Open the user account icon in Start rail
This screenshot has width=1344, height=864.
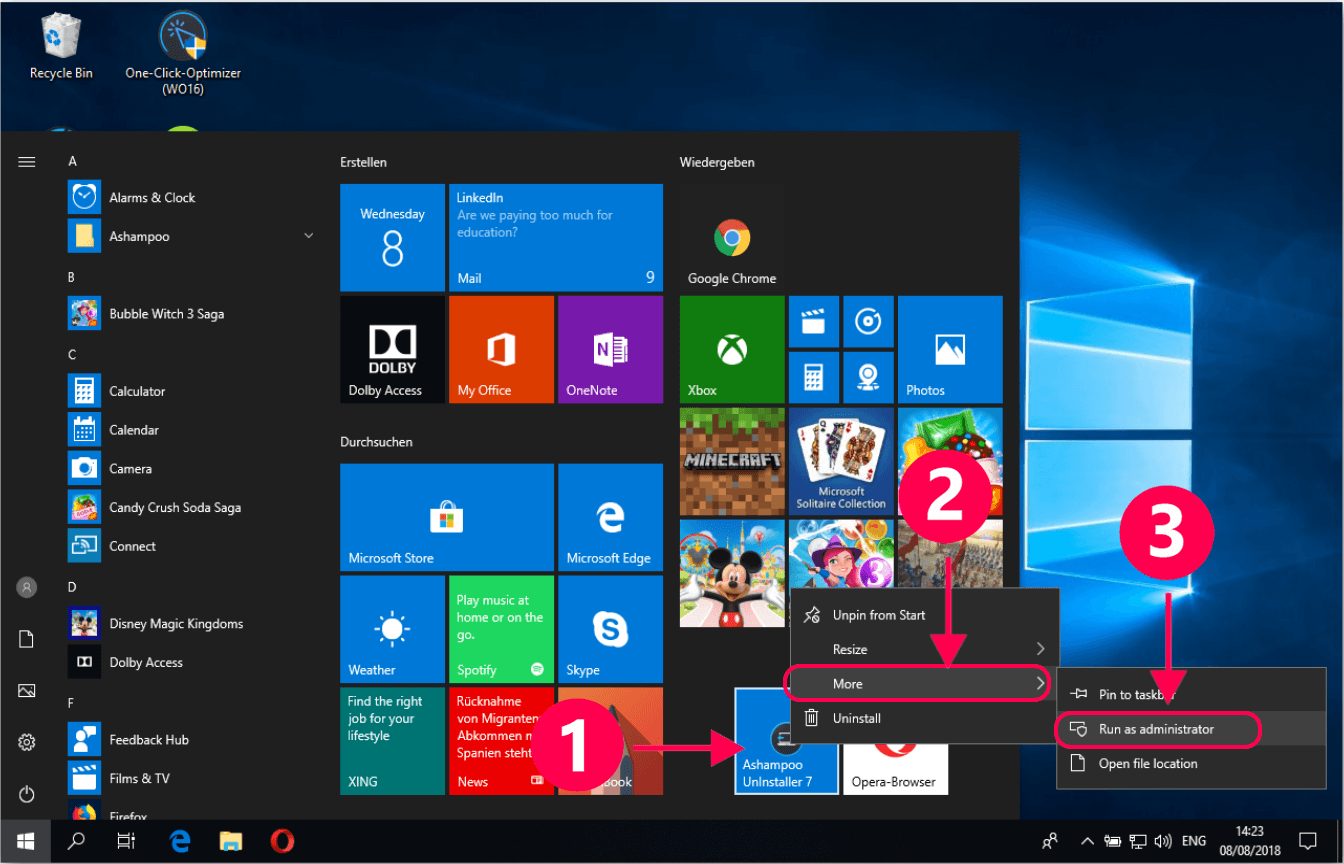27,587
